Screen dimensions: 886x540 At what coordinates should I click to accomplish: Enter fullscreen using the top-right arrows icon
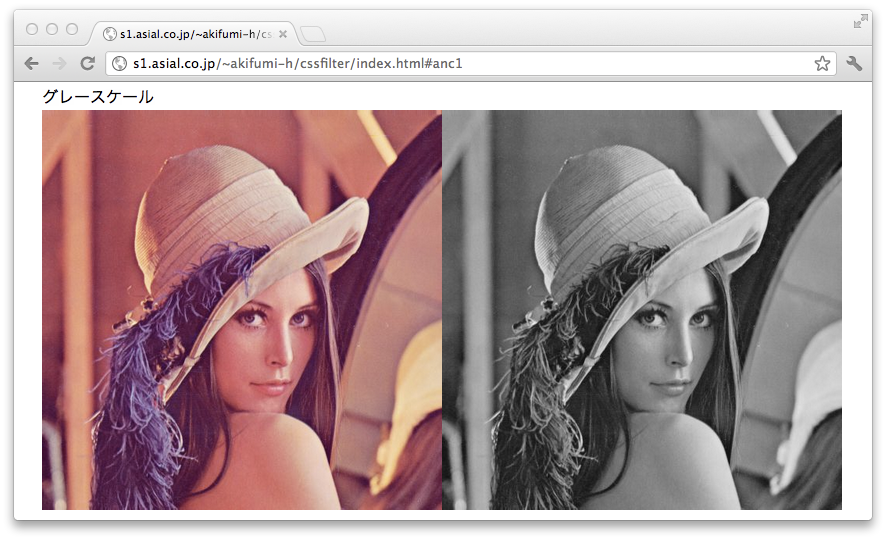[x=860, y=21]
